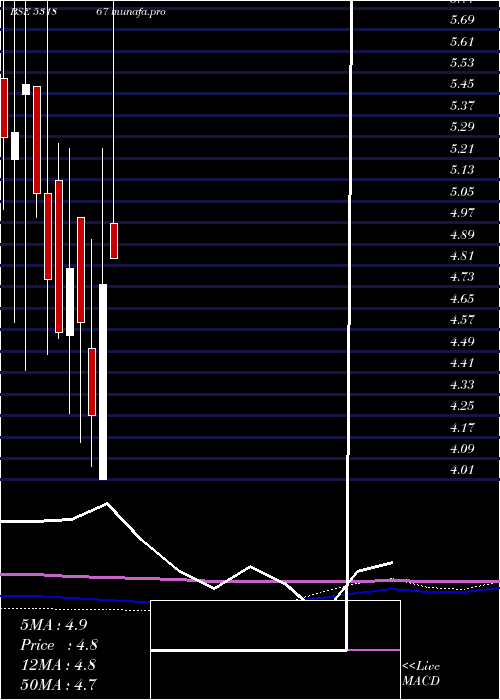
Task: Select the 50MA : 4.7 legend entry
Action: [58, 684]
